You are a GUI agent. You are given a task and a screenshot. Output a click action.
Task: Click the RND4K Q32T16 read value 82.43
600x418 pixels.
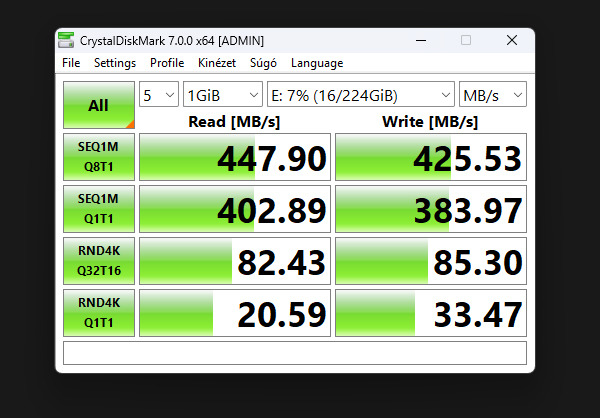tap(235, 261)
